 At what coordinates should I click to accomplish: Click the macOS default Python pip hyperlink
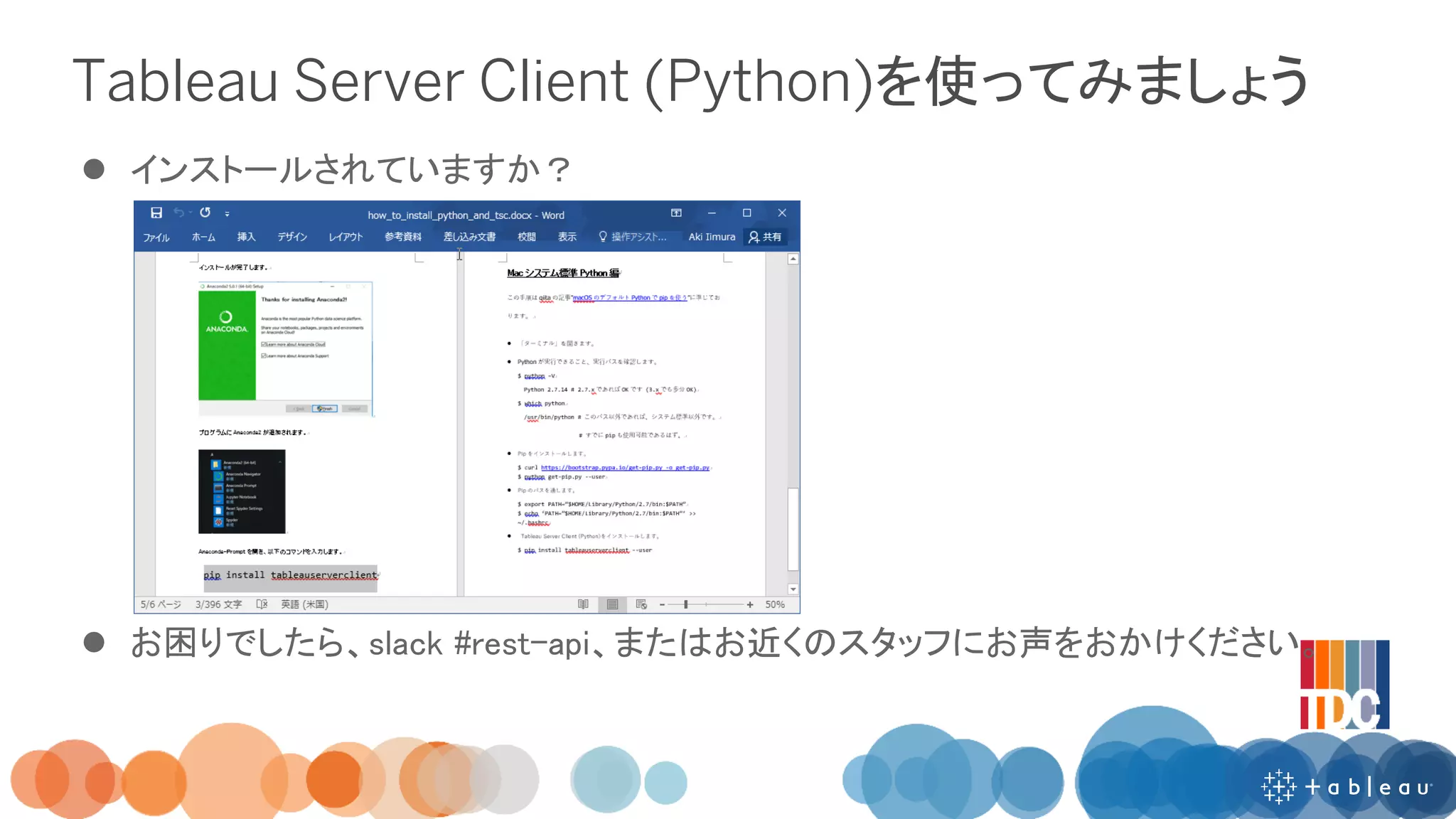[x=630, y=298]
